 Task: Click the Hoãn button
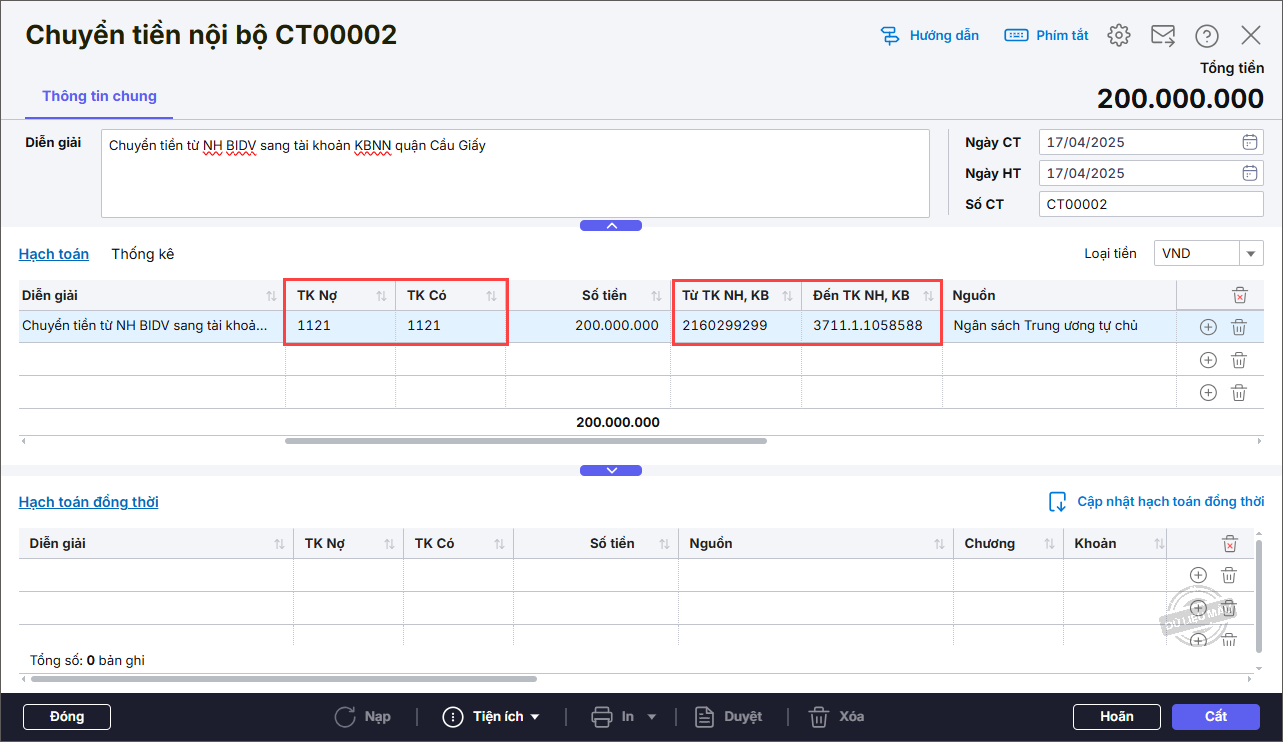(x=1116, y=717)
